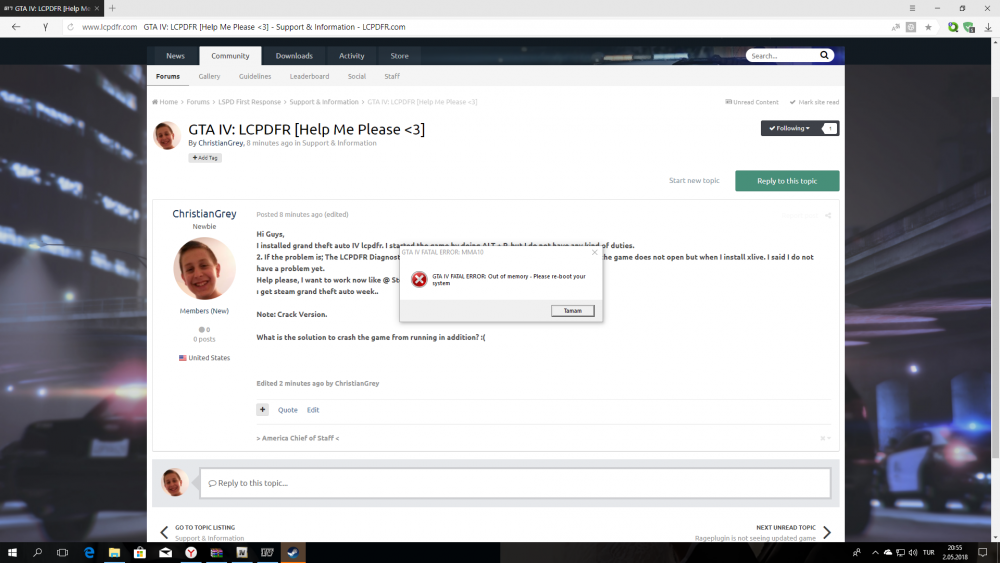Click the large ChristianGrey profile avatar
The width and height of the screenshot is (1000, 563).
(x=204, y=268)
